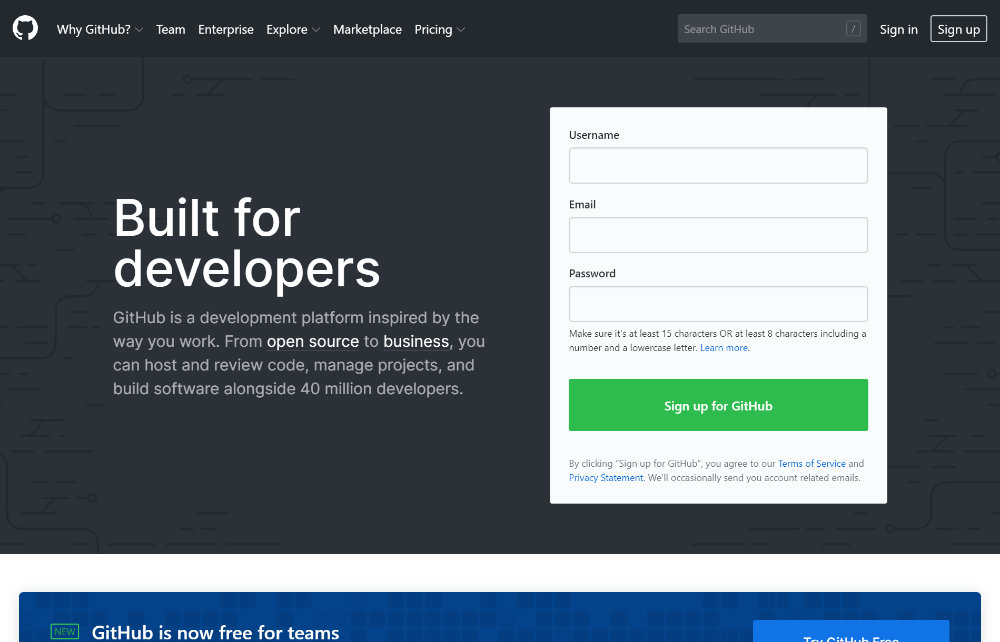Focus the Search GitHub field
The image size is (1000, 642).
tap(772, 29)
